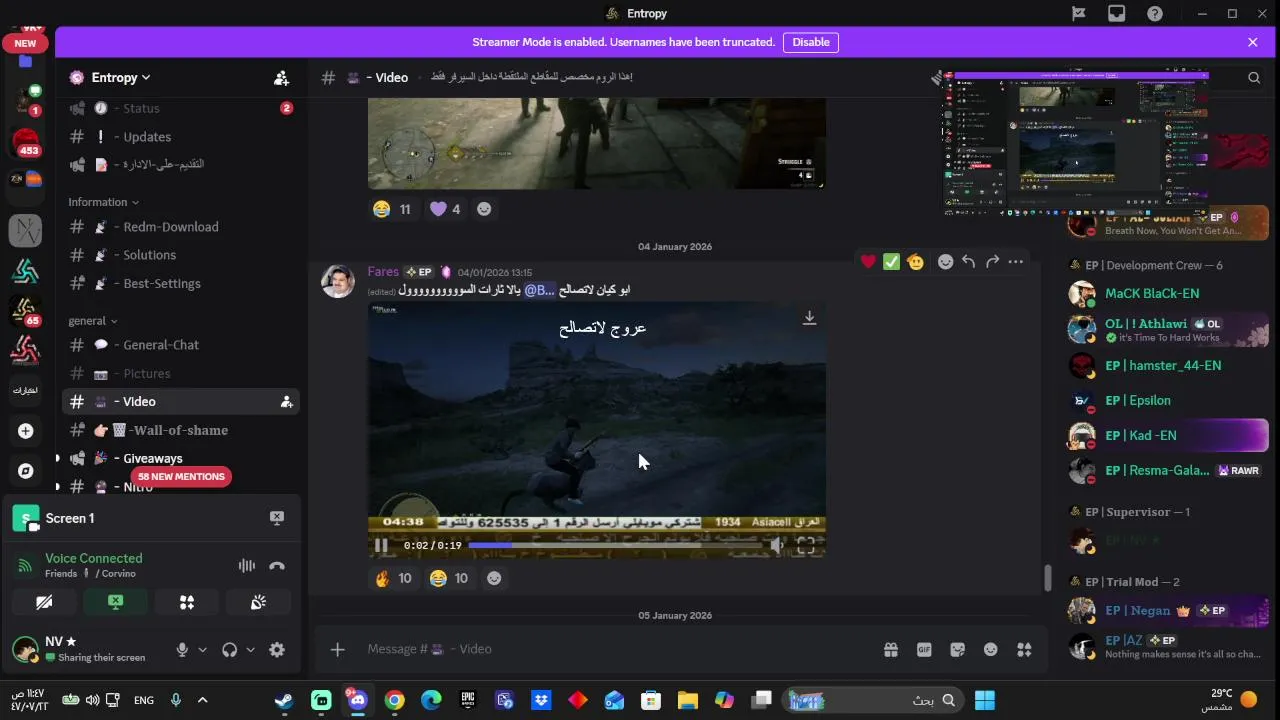
Task: Open member MaCK BlaCk-EN profile
Action: (1168, 294)
